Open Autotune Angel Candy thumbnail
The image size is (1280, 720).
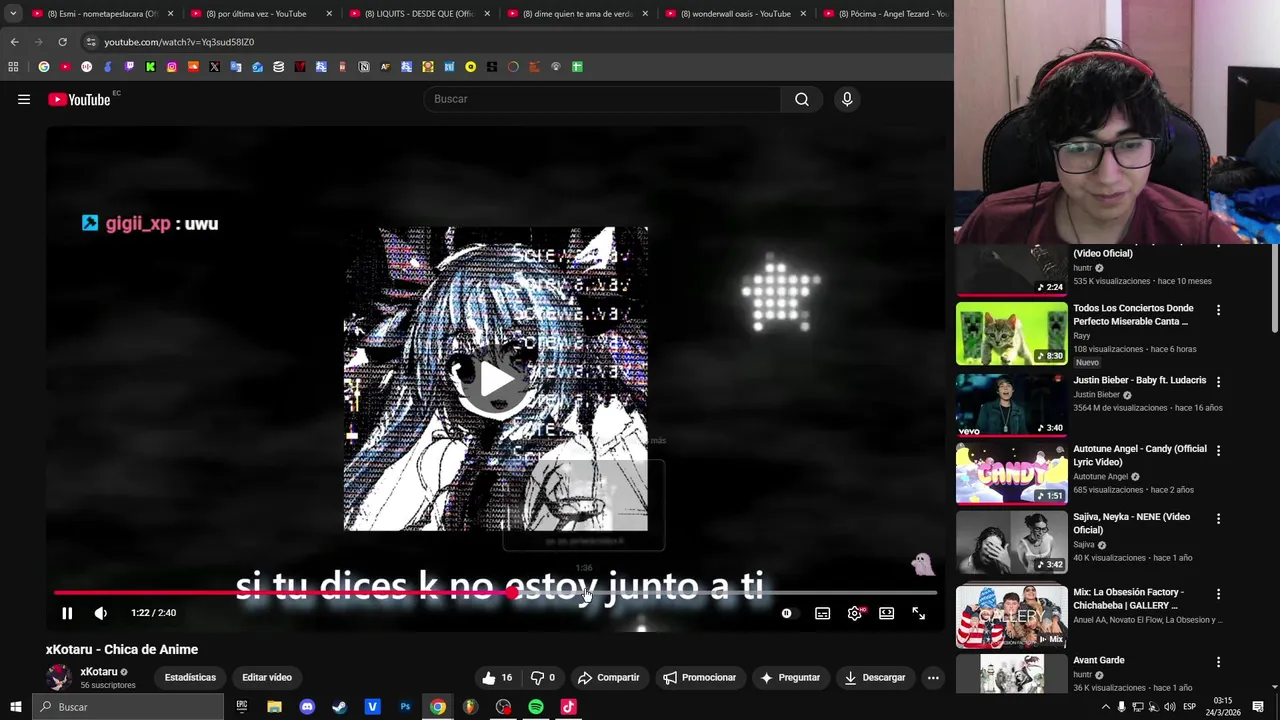coord(1012,473)
